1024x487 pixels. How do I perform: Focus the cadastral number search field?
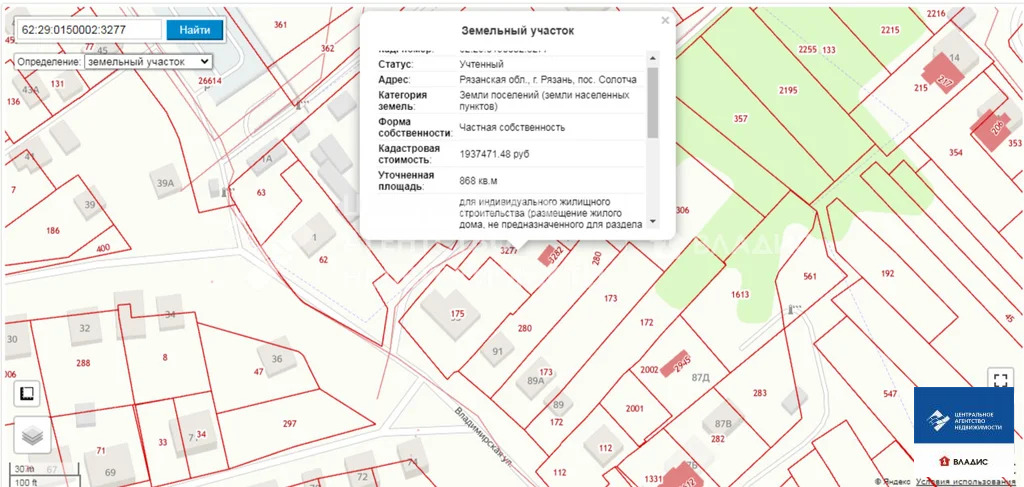[x=90, y=29]
